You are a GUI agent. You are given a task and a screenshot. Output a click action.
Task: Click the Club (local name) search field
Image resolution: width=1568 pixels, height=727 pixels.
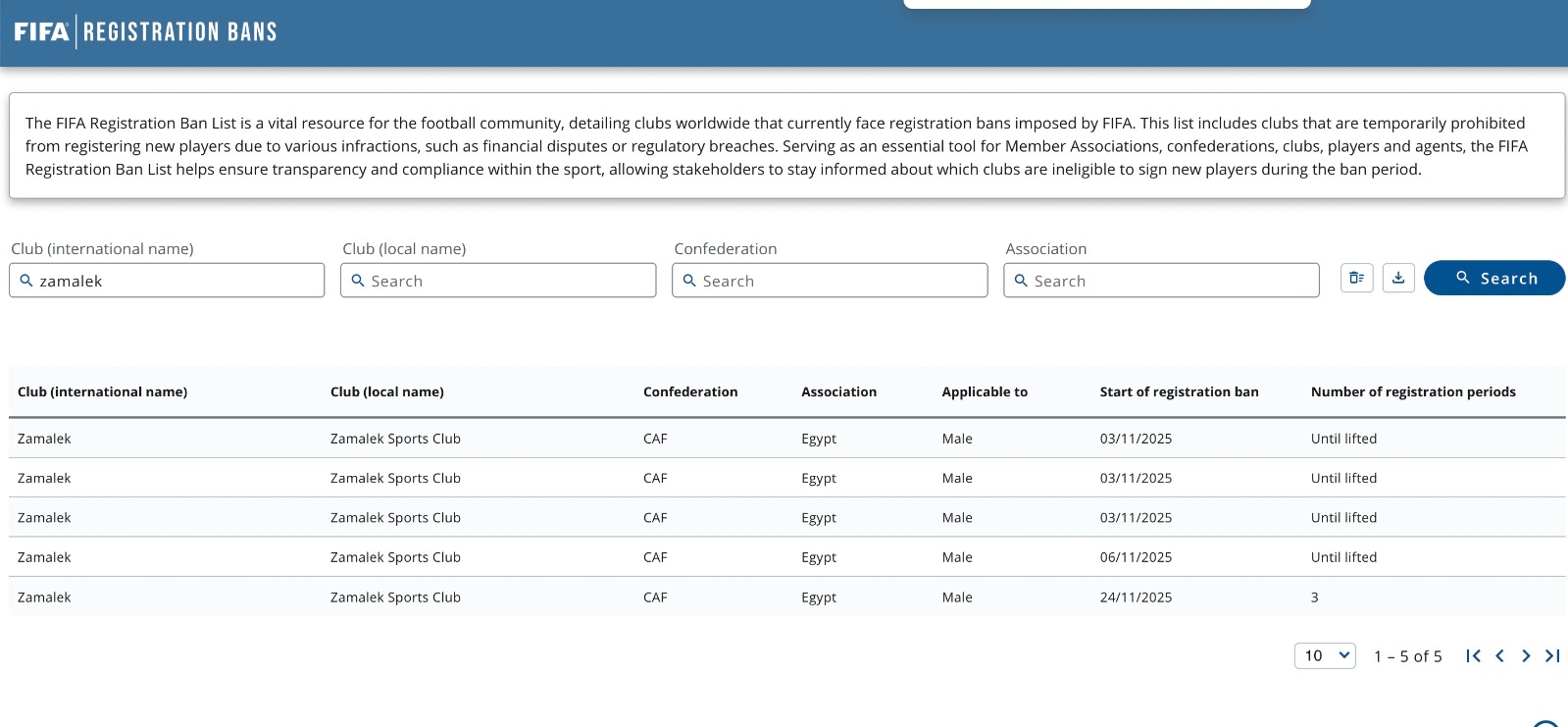pos(510,281)
